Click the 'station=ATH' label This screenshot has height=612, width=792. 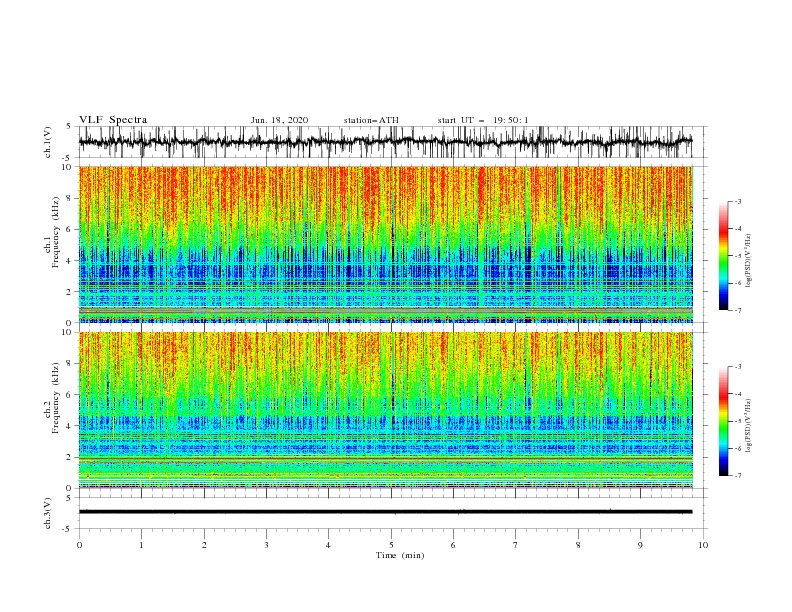pos(371,120)
